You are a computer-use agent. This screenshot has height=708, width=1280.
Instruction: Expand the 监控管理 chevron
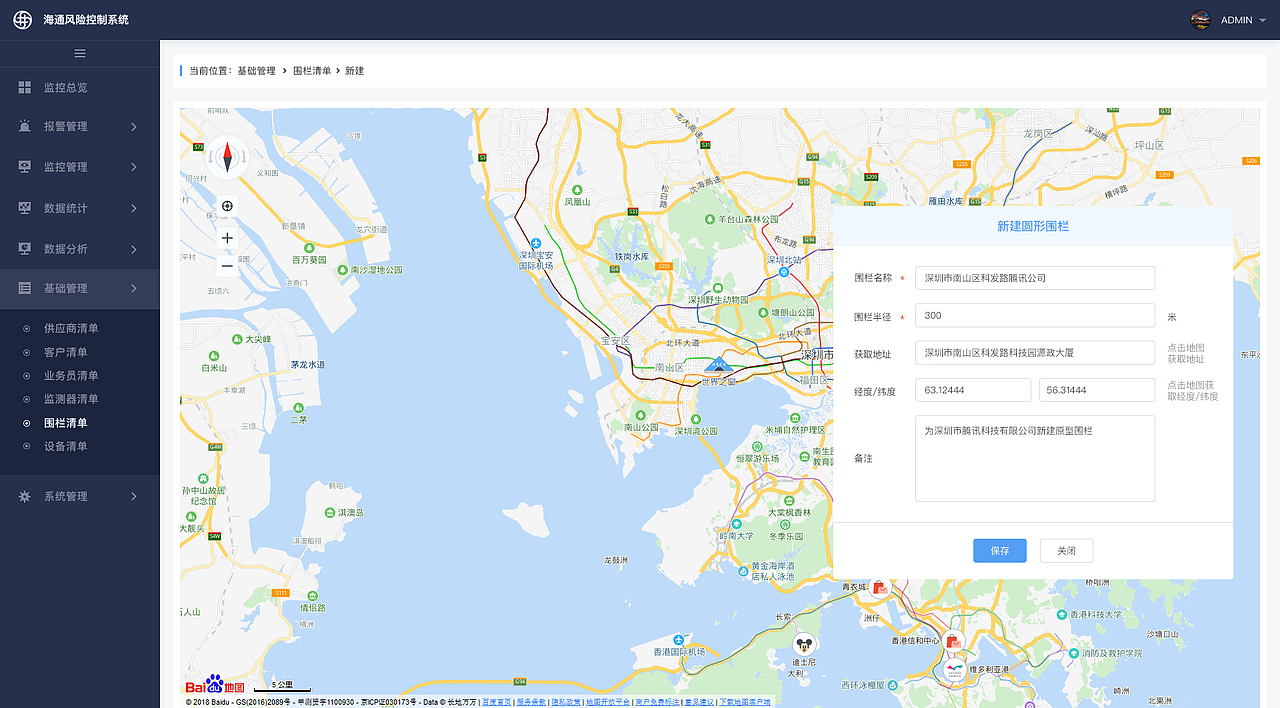[134, 167]
